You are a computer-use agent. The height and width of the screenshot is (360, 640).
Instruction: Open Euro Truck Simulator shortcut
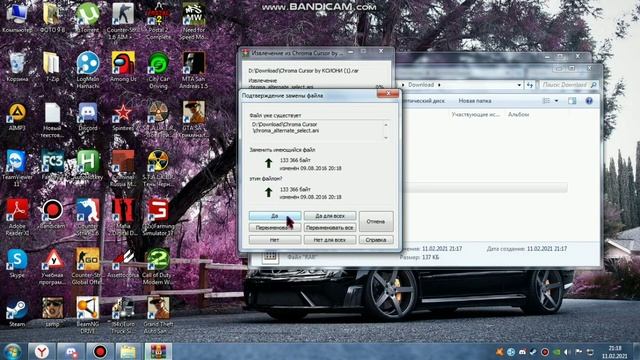point(123,316)
